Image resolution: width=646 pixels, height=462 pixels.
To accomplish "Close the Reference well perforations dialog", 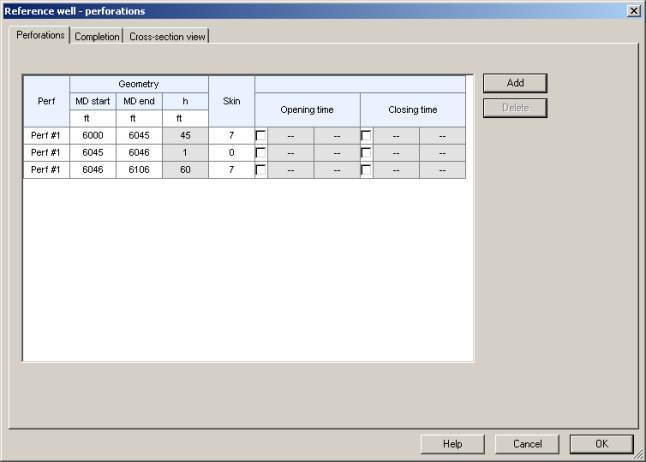I will [x=633, y=10].
